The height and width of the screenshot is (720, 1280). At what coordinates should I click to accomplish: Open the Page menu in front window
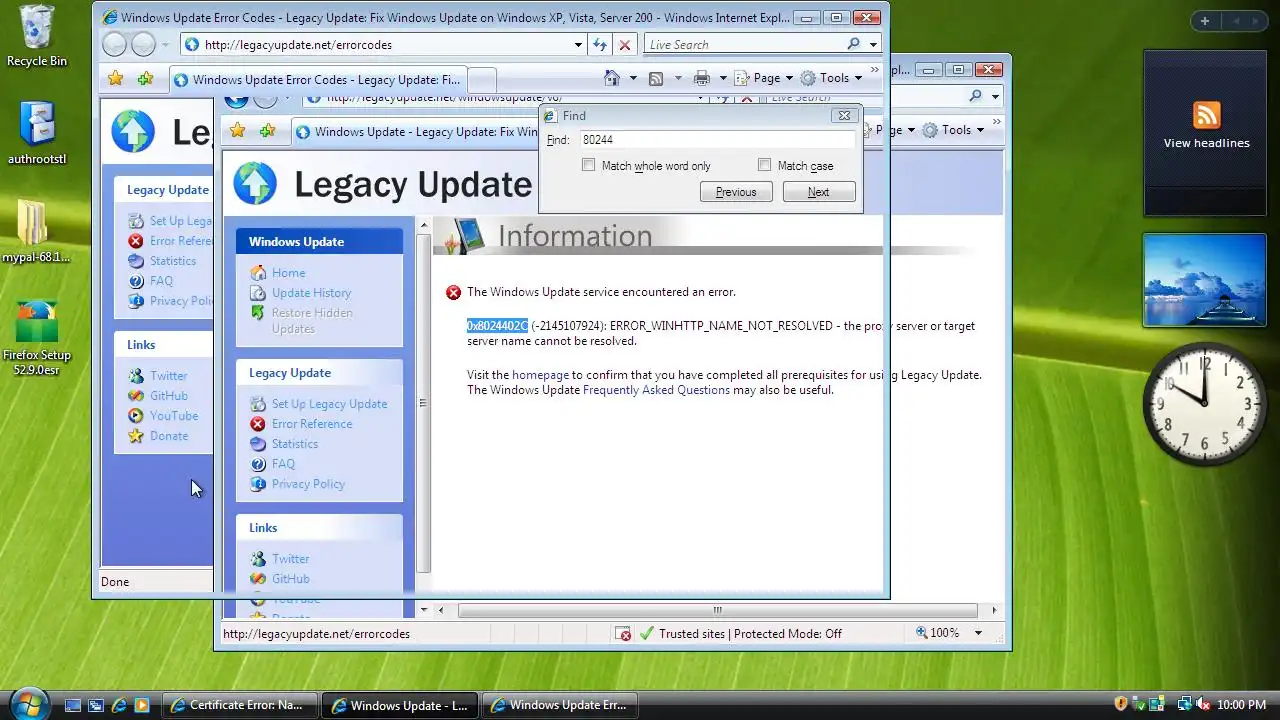(x=763, y=78)
